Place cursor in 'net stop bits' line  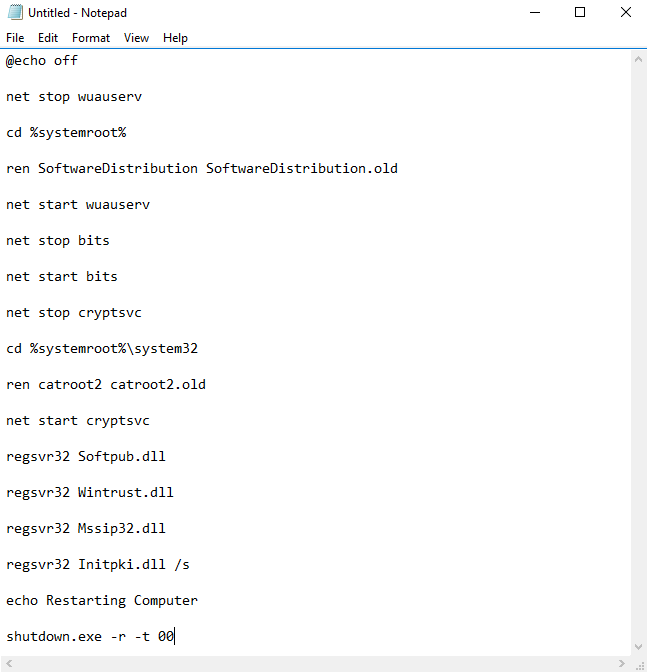pos(58,240)
